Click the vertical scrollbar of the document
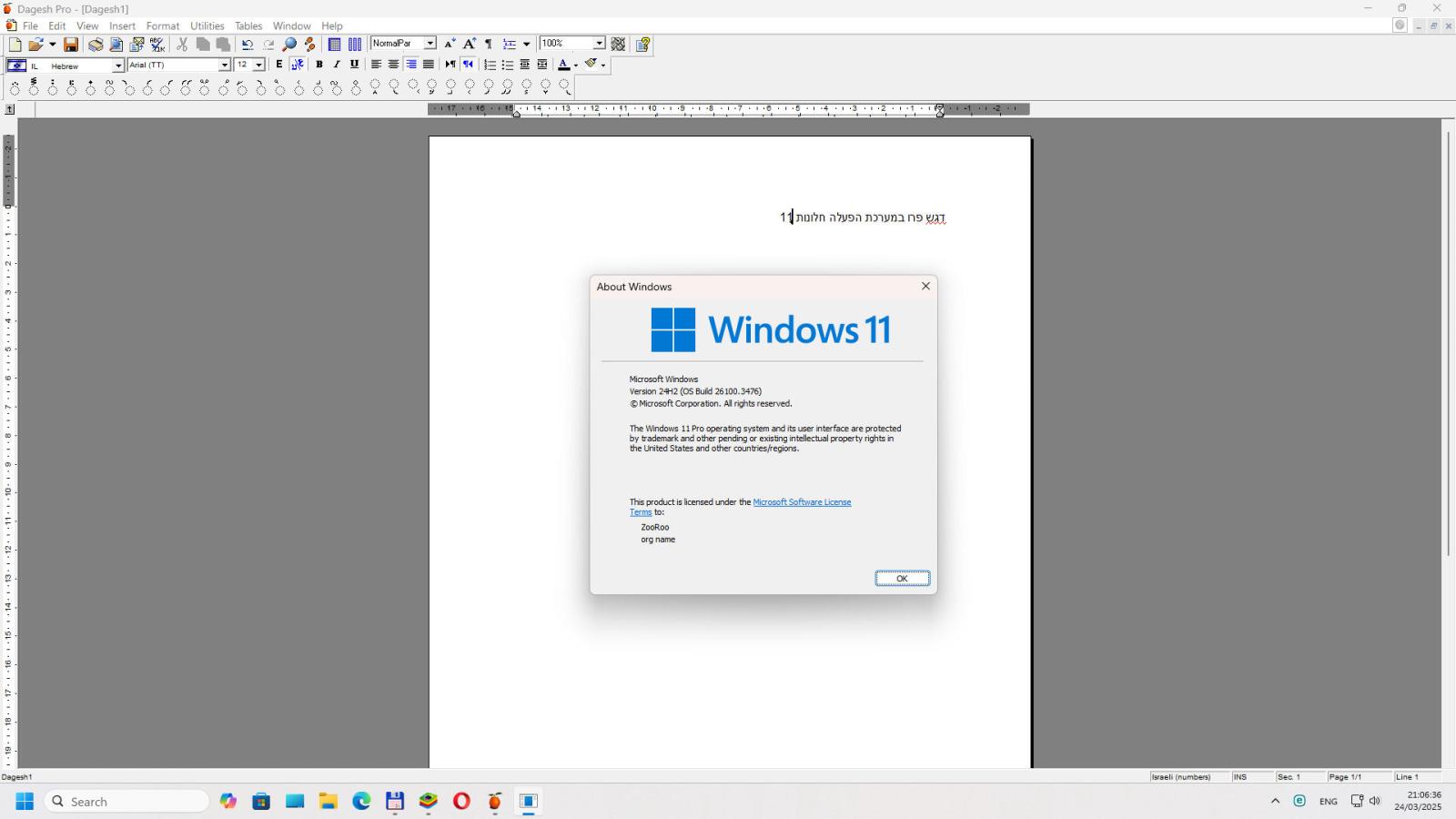 [x=1448, y=346]
